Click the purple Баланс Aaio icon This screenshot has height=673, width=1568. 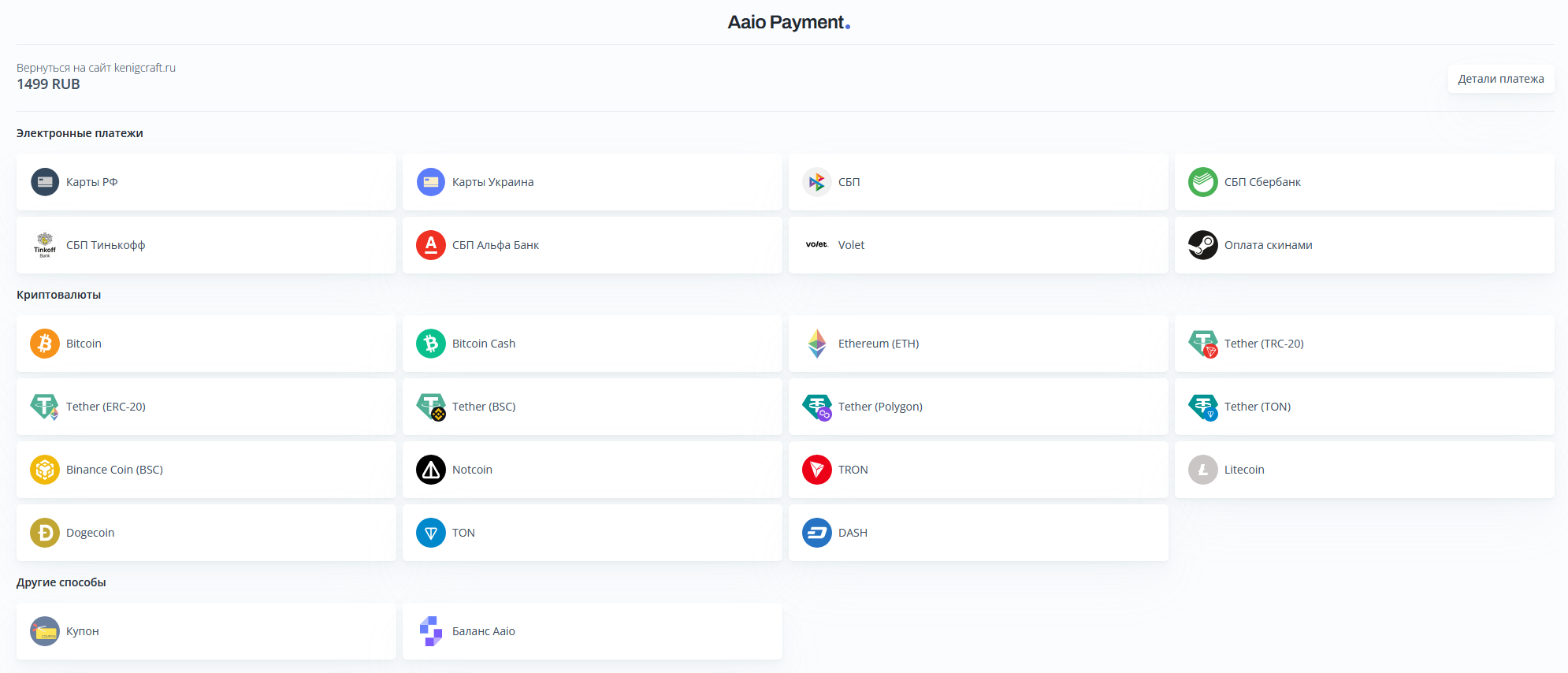(431, 631)
